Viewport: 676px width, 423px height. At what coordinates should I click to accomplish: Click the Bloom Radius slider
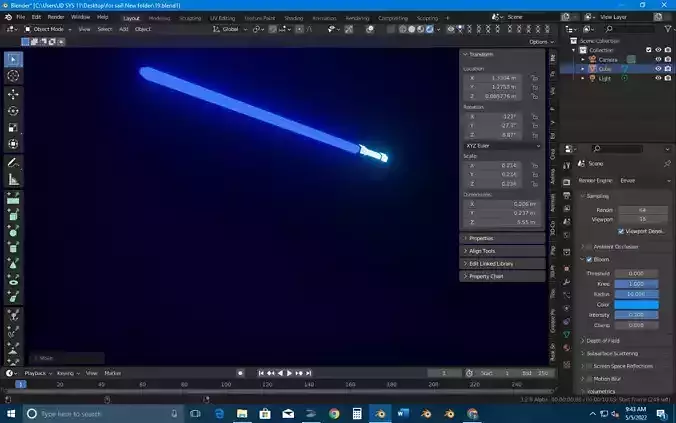[636, 294]
